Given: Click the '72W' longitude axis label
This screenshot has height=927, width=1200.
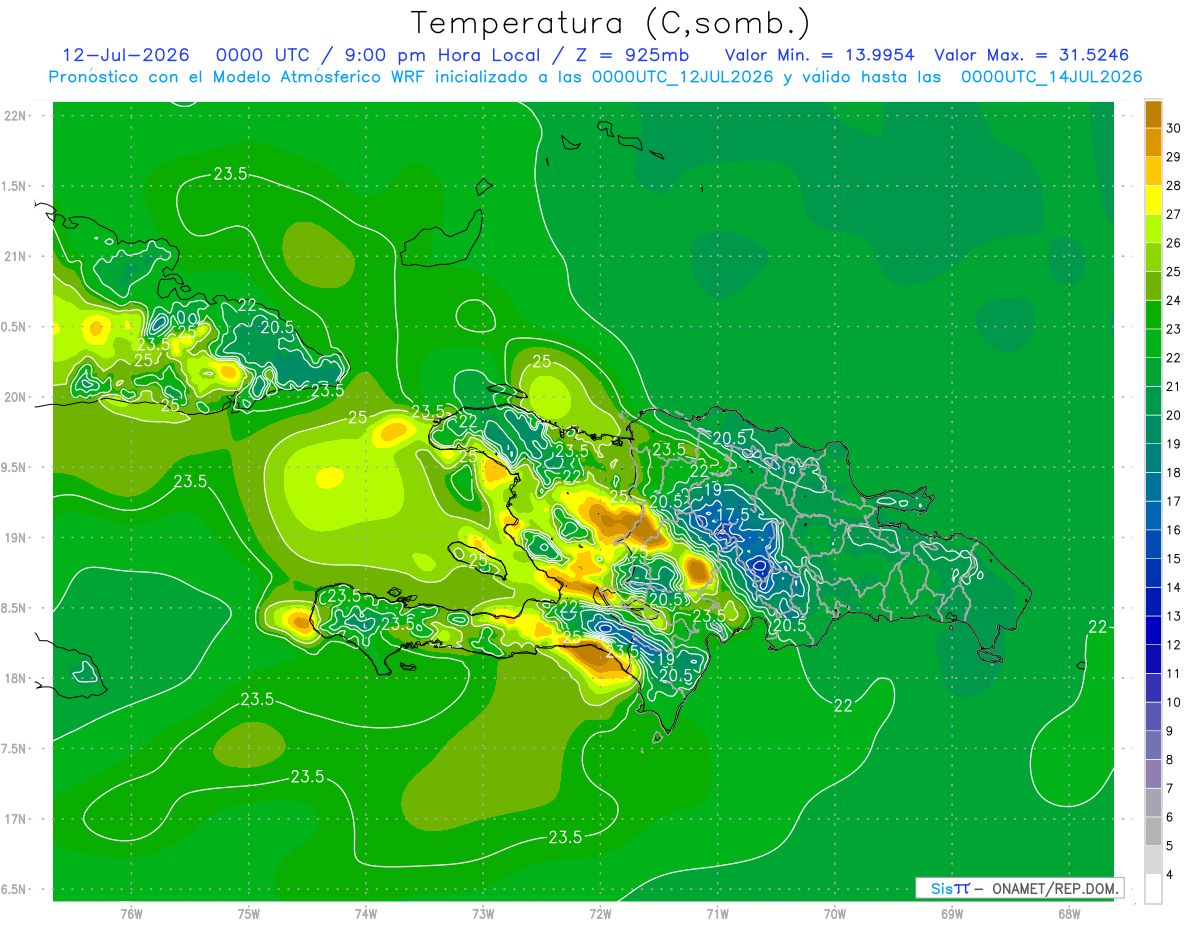Looking at the screenshot, I should (x=600, y=914).
